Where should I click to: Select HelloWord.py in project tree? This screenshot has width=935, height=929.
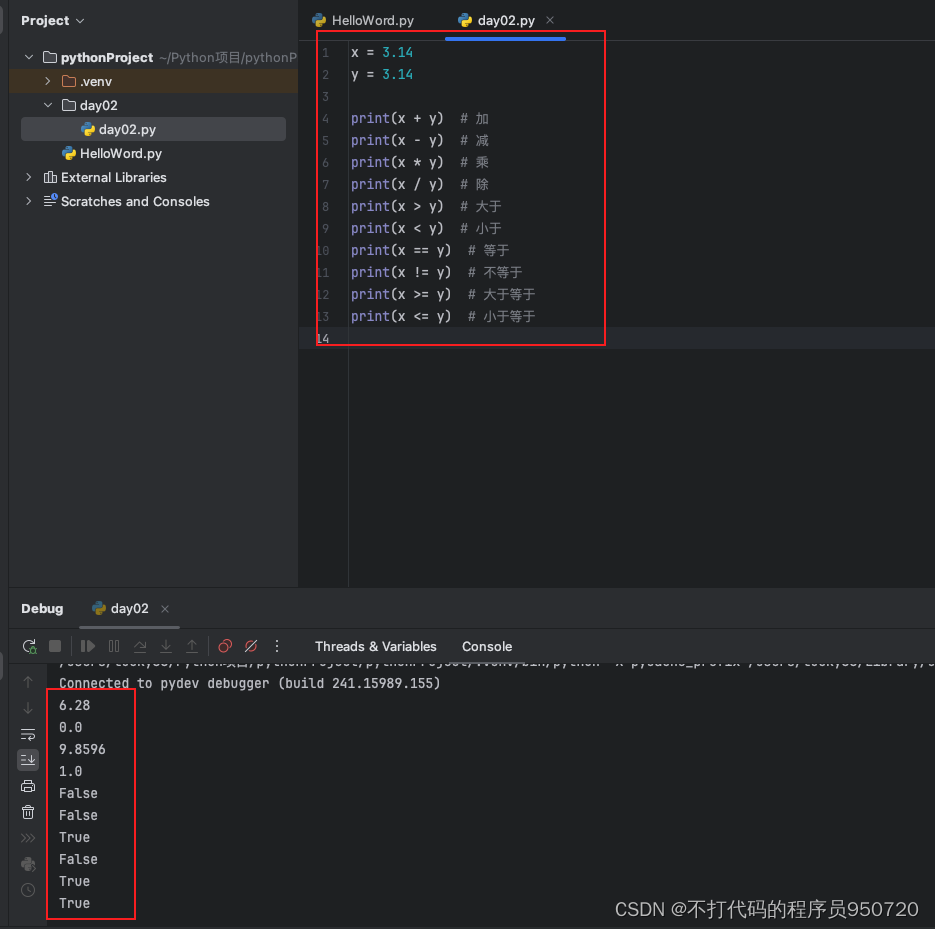point(153,153)
